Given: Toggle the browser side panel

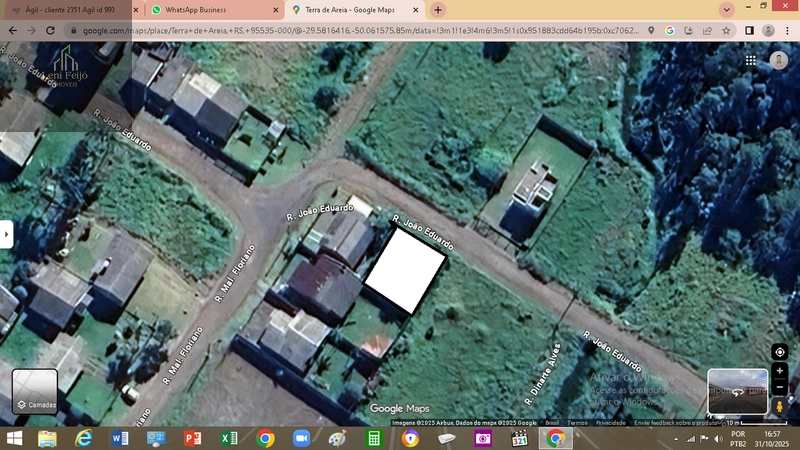Looking at the screenshot, I should 749,31.
